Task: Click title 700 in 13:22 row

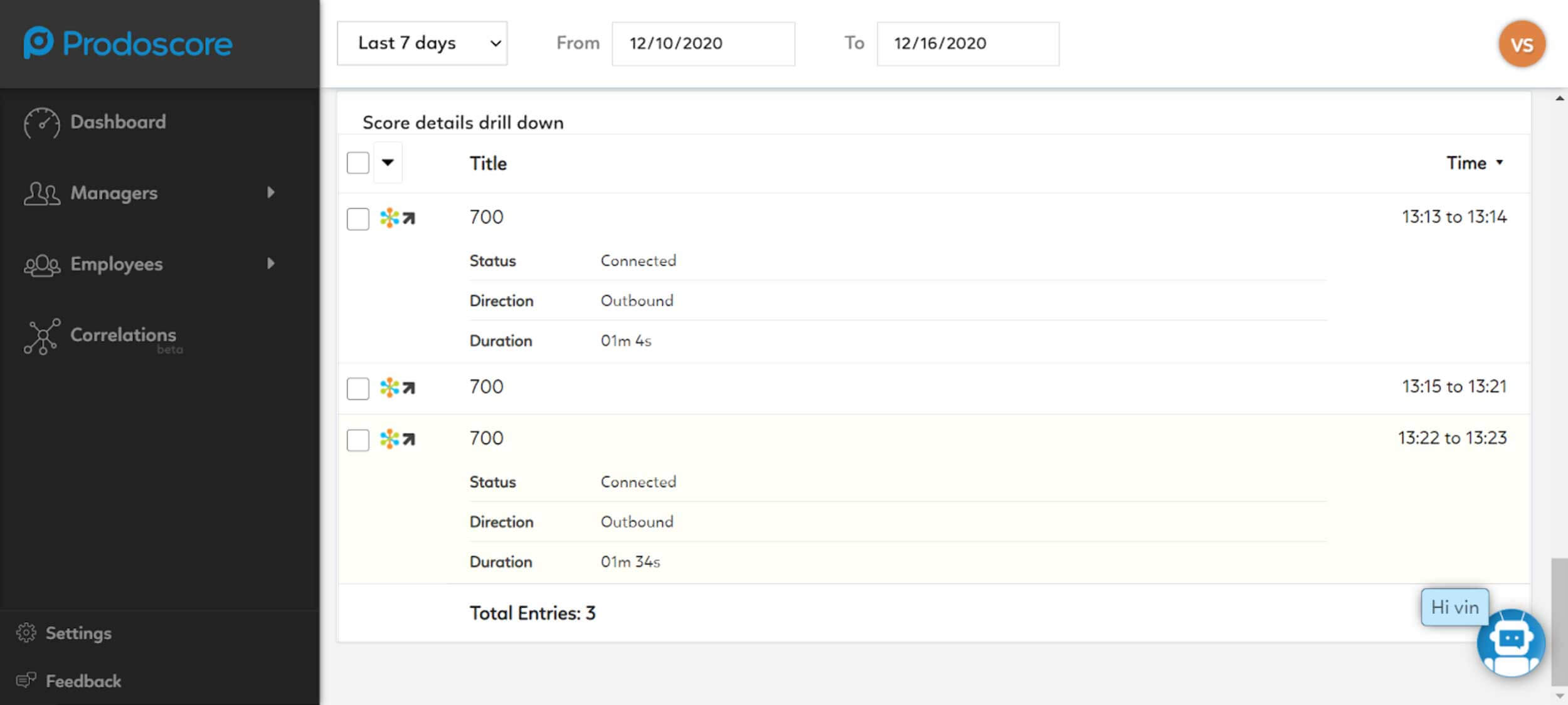Action: pyautogui.click(x=486, y=438)
